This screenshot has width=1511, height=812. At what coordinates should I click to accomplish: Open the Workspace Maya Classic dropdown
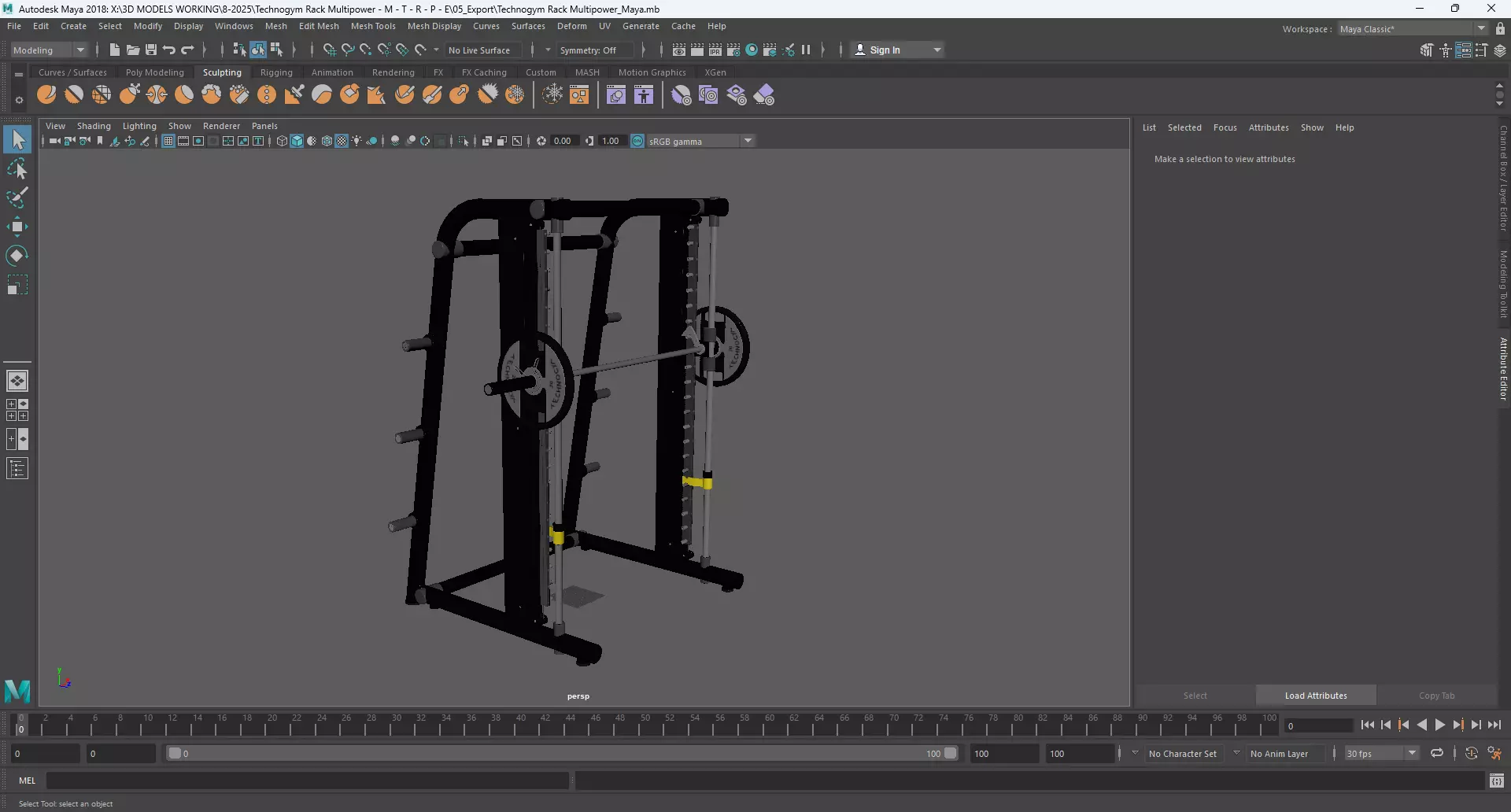tap(1413, 29)
